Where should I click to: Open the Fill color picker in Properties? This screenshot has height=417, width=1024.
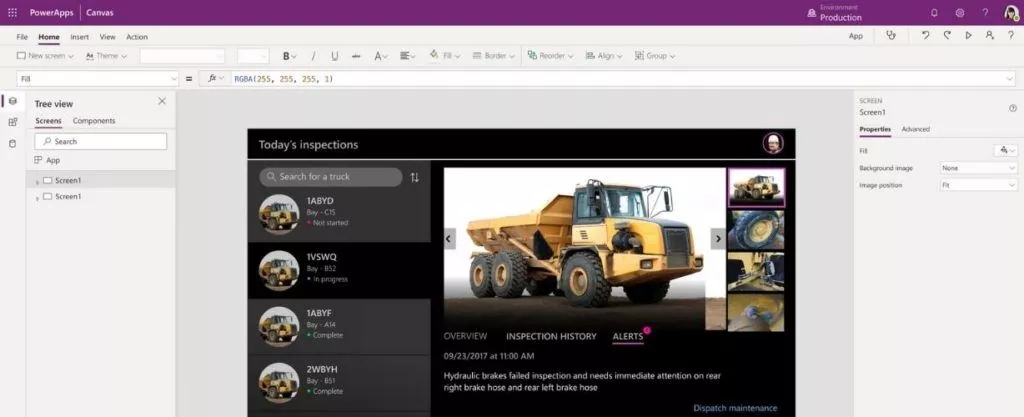tap(1004, 150)
